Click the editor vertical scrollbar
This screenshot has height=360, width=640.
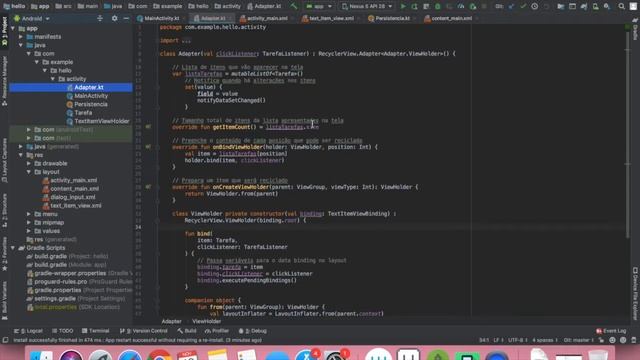click(x=628, y=135)
